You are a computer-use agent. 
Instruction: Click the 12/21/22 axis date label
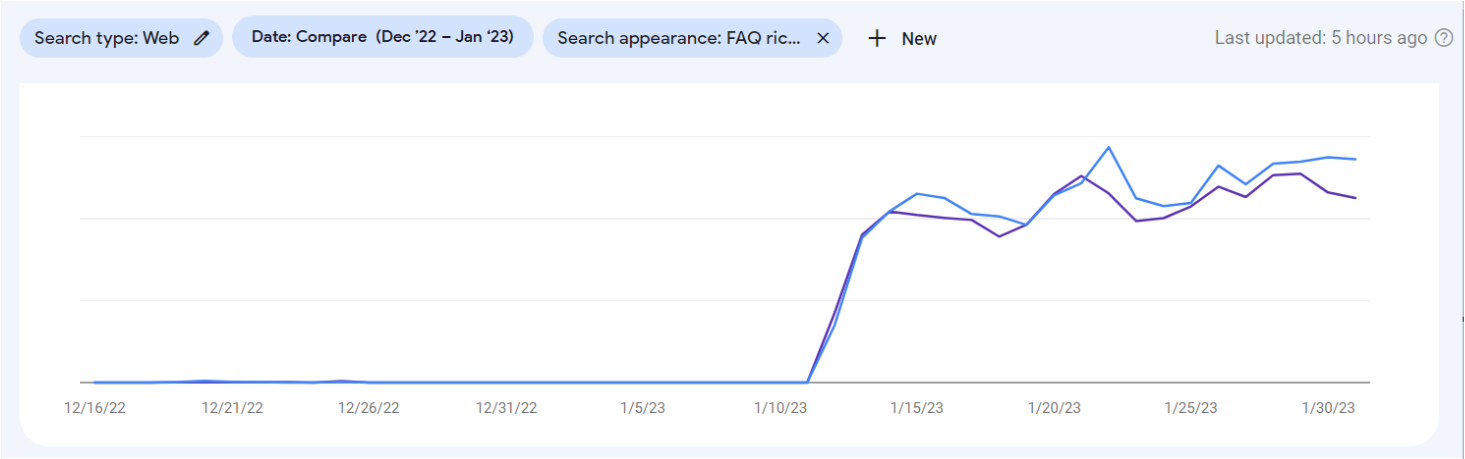[x=232, y=408]
